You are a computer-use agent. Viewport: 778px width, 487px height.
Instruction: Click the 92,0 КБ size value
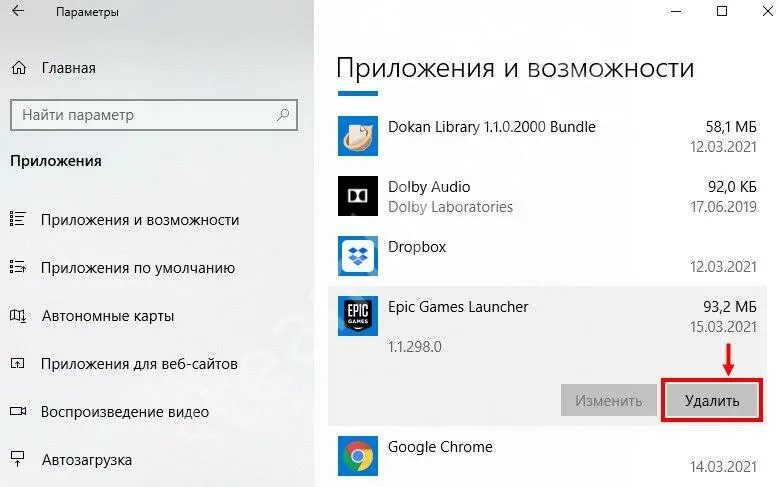click(732, 187)
